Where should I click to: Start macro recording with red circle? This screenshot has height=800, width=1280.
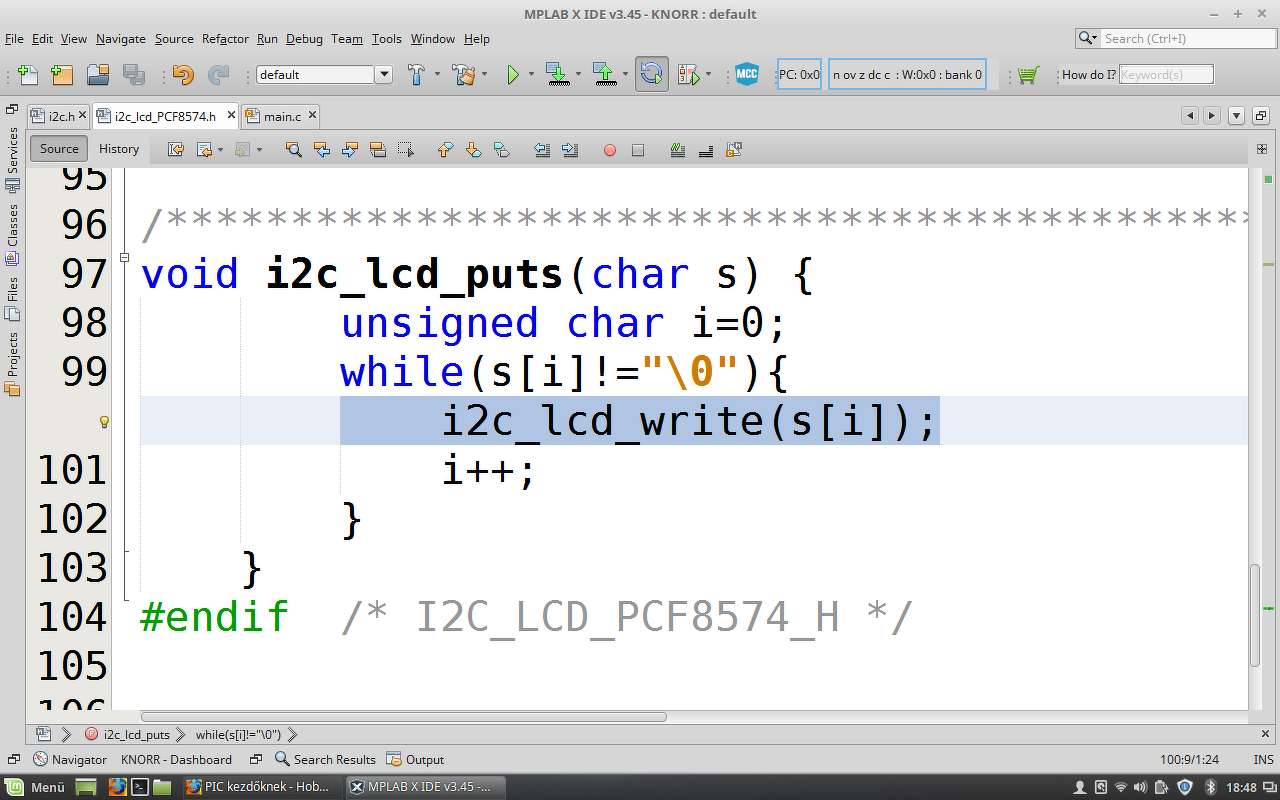click(610, 150)
